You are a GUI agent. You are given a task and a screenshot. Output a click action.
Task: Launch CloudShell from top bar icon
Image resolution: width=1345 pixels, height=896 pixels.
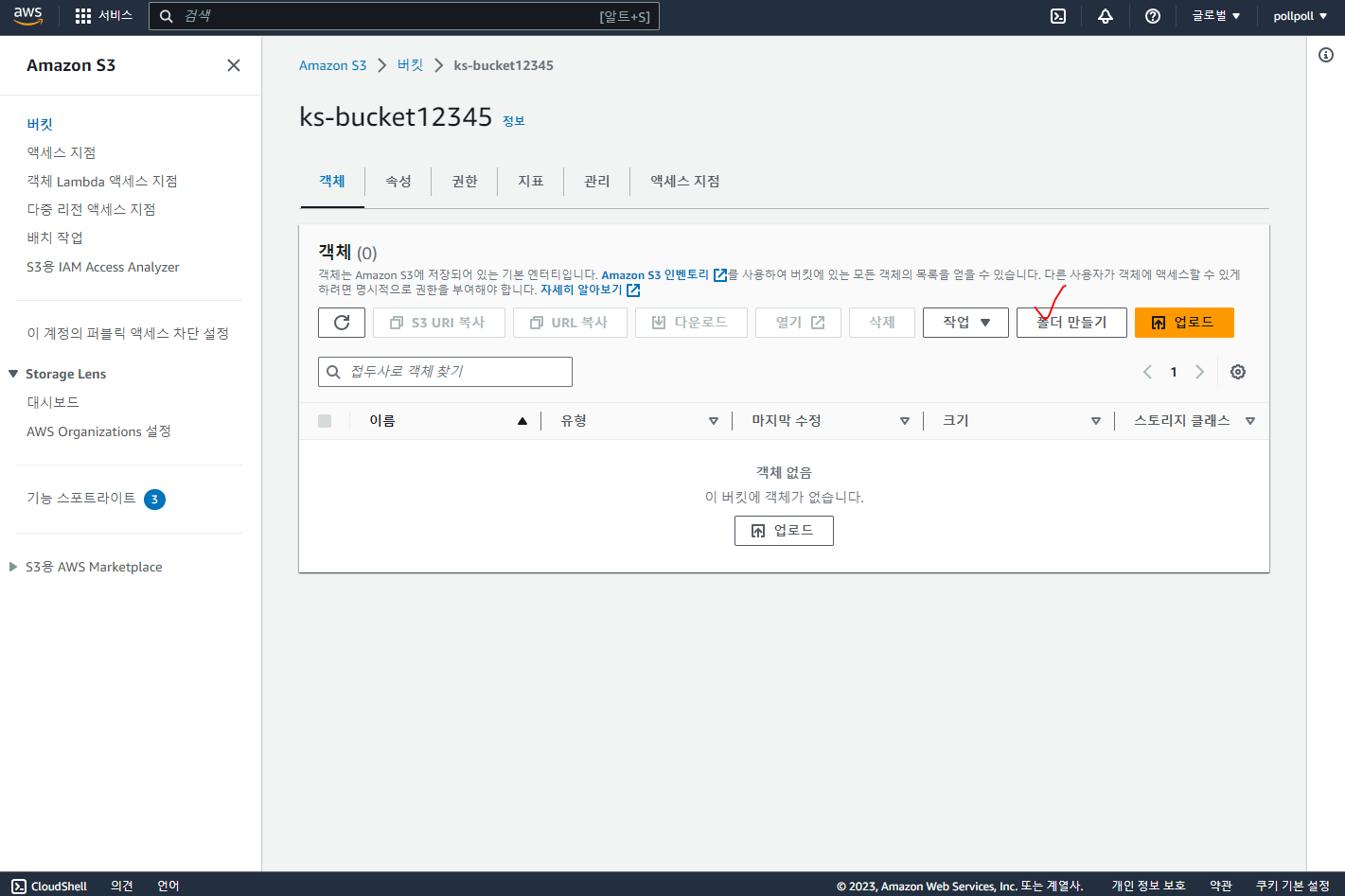pos(1058,16)
